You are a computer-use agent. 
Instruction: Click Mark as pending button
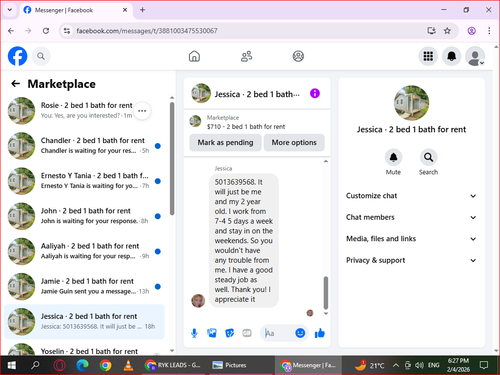225,142
